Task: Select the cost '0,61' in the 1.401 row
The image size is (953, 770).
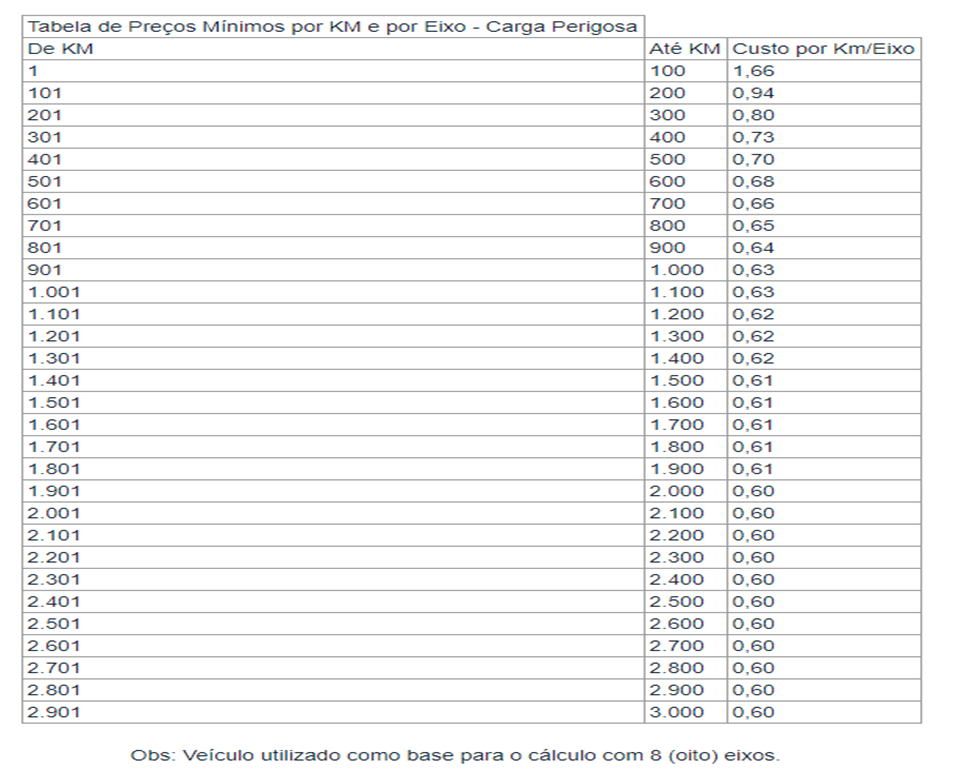Action: (824, 380)
